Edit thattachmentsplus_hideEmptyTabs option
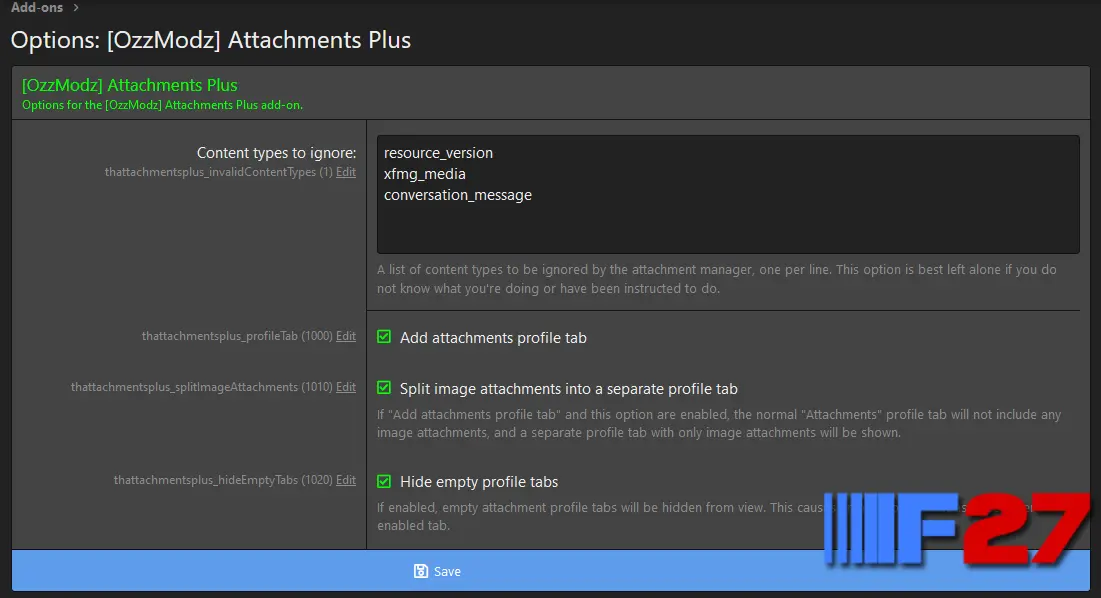 pyautogui.click(x=345, y=480)
